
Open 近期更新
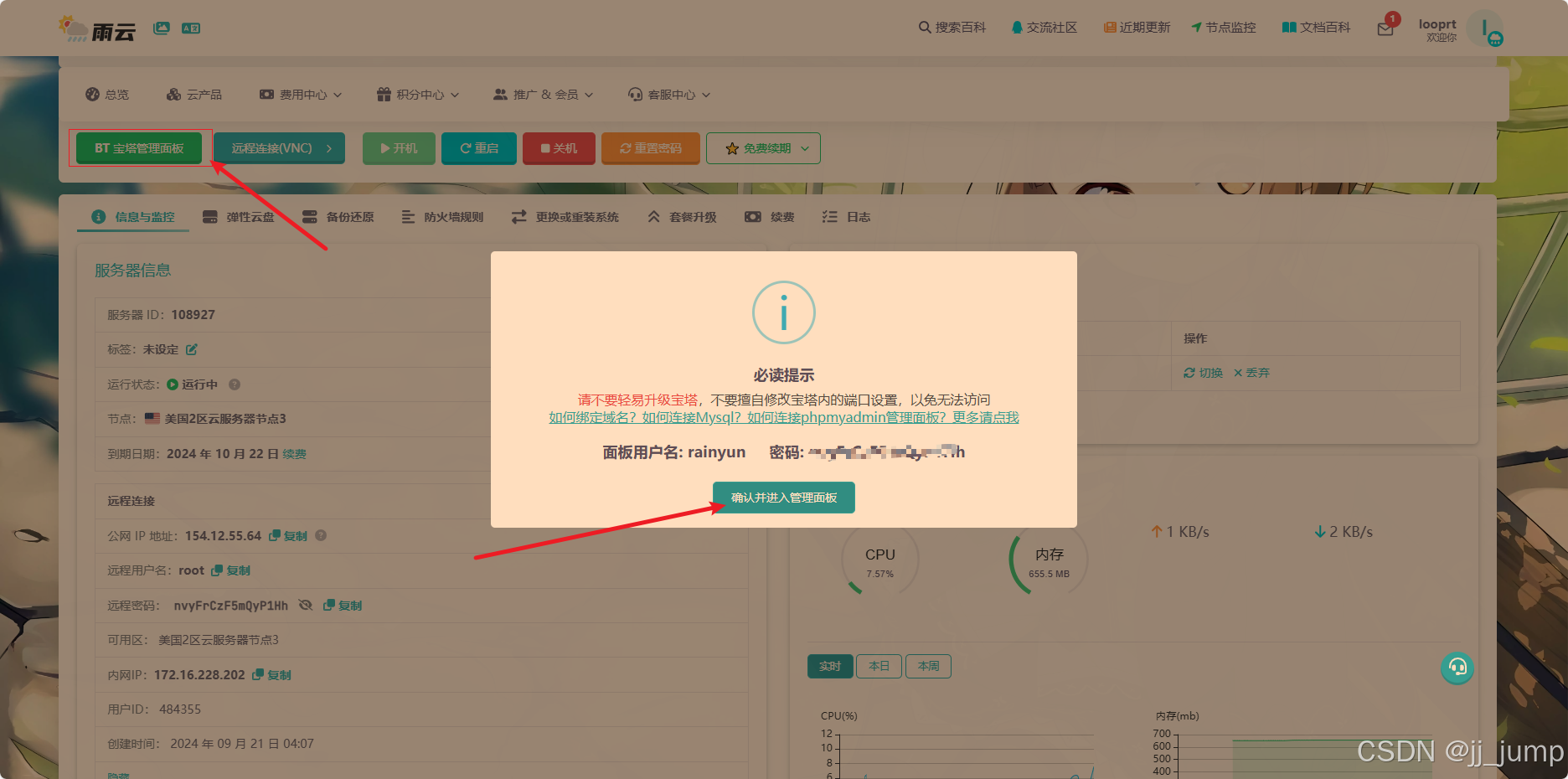pos(1137,28)
